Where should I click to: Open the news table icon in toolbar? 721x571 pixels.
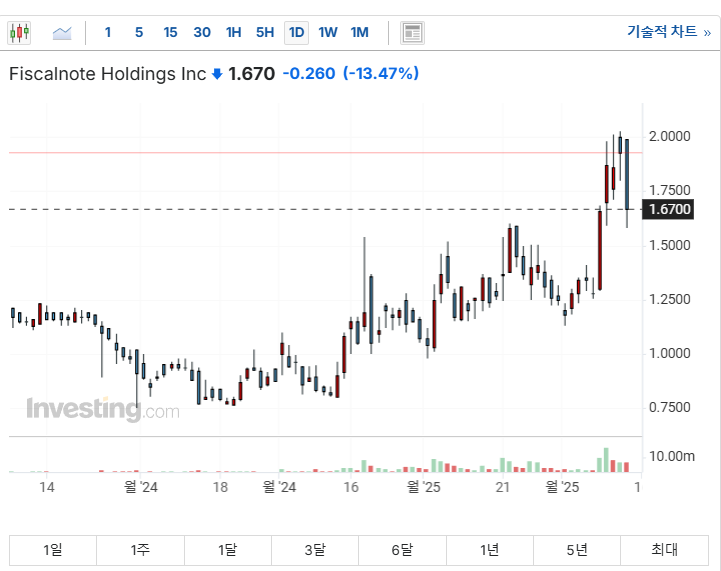[x=412, y=33]
